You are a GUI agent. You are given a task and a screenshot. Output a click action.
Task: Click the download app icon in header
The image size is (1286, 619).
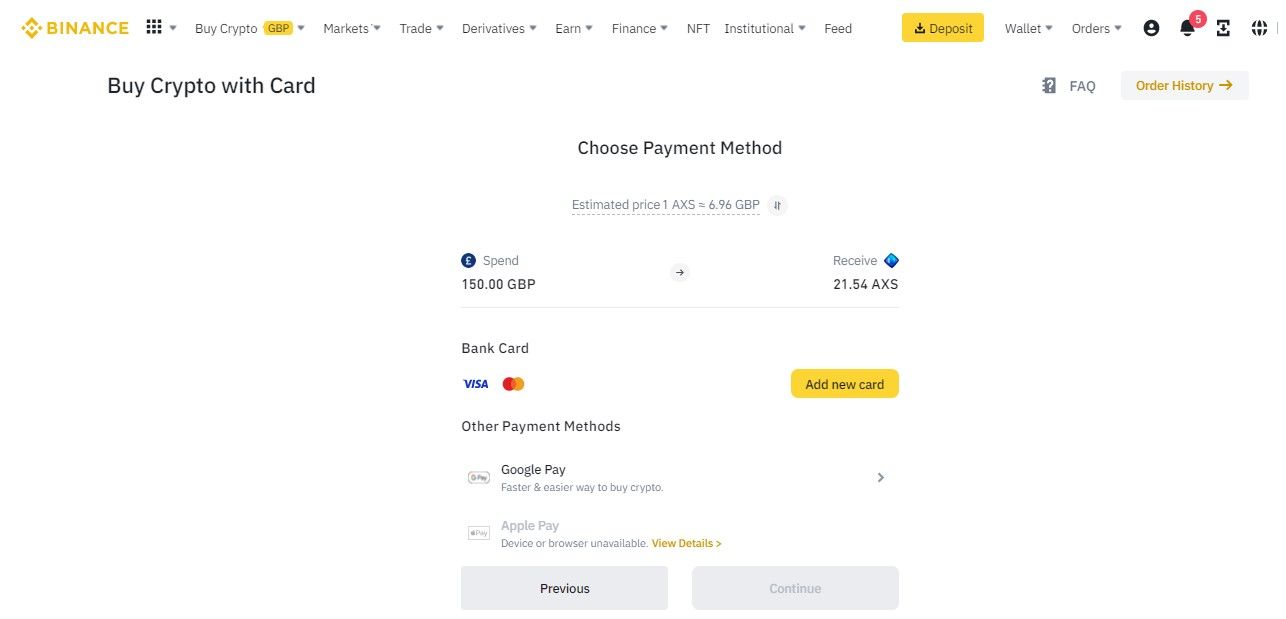click(1223, 28)
